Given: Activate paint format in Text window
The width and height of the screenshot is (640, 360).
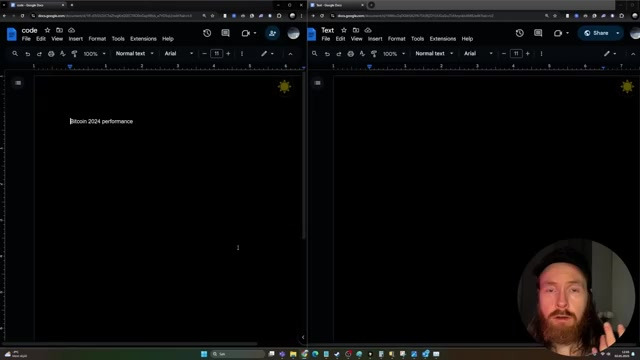Looking at the screenshot, I should tap(374, 53).
